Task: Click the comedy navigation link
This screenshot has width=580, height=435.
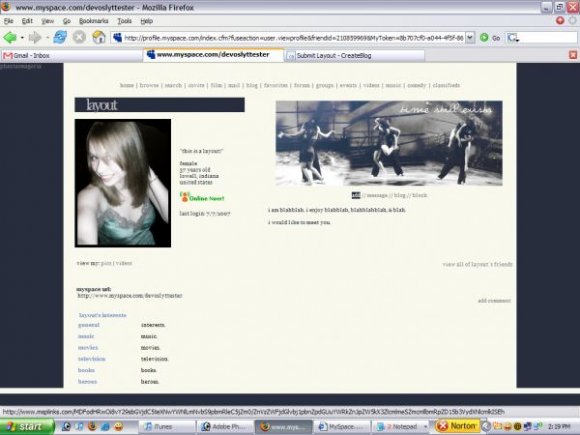Action: coord(417,85)
